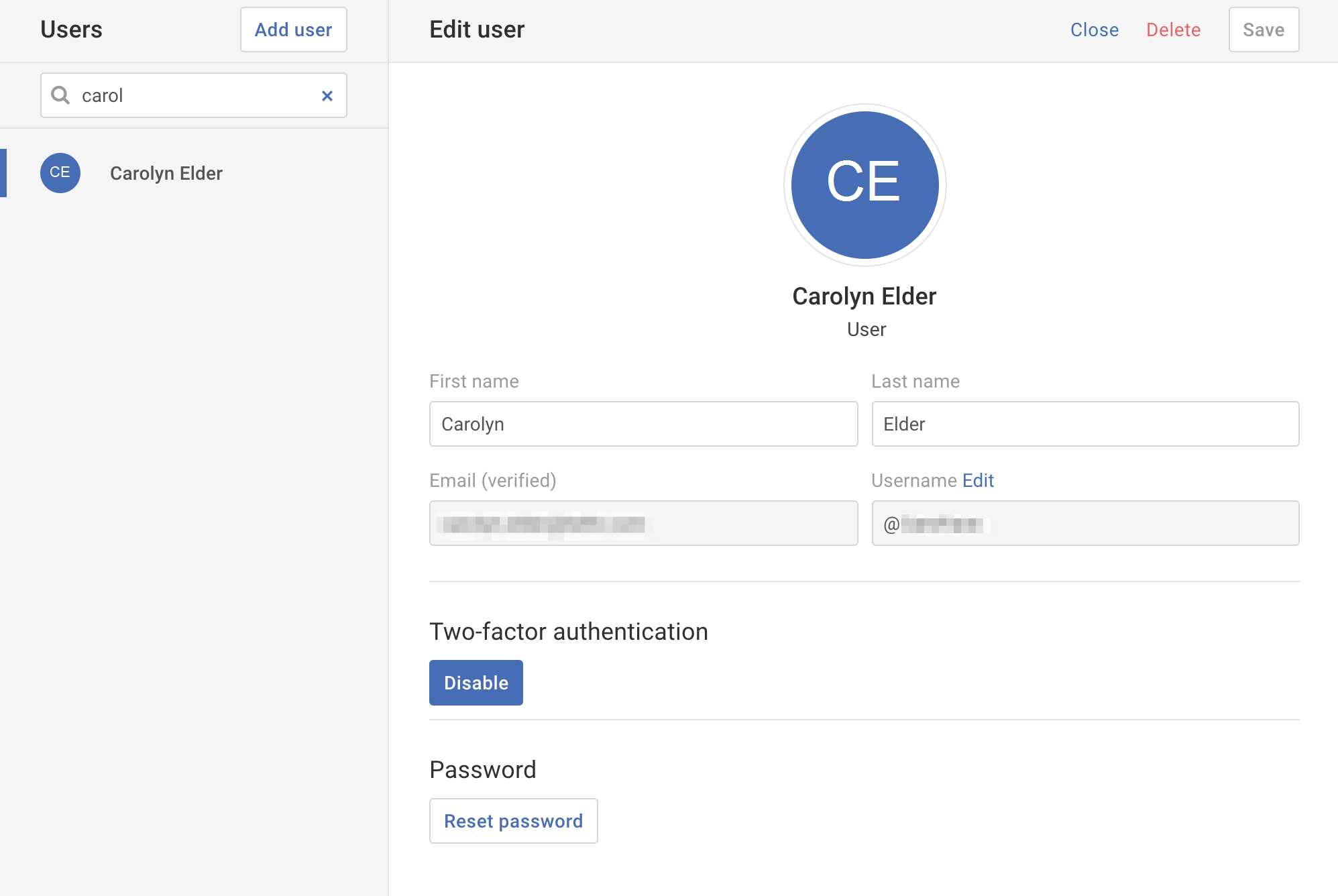Close the Edit user panel
The image size is (1338, 896).
(x=1094, y=30)
